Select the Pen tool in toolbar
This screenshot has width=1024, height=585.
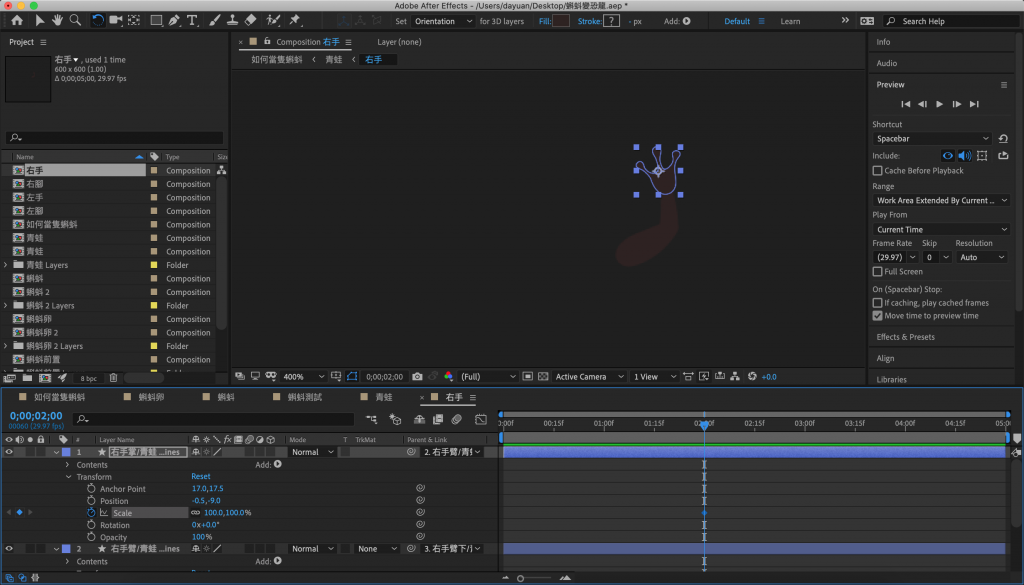174,20
